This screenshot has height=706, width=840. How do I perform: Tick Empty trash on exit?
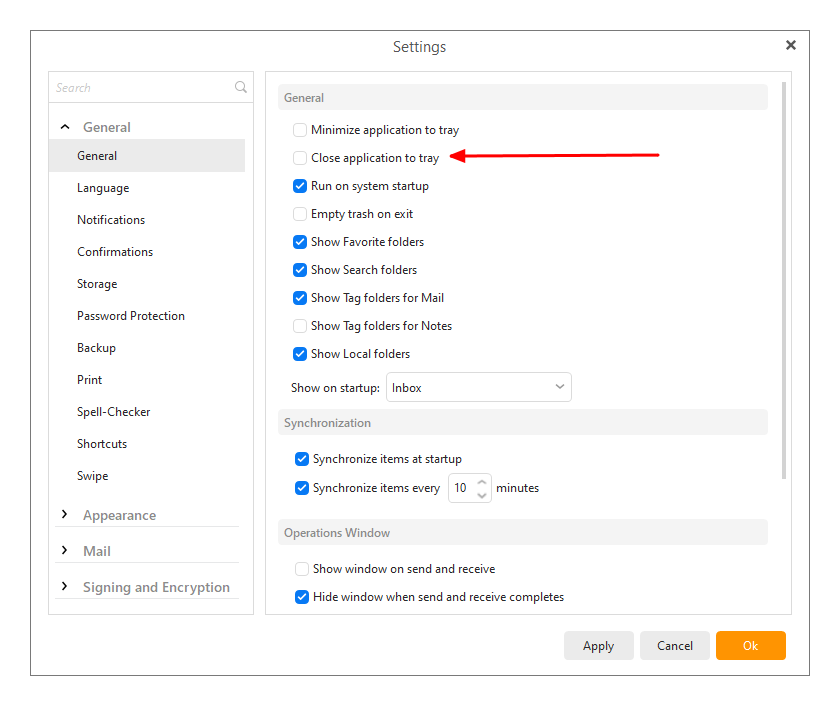pos(300,214)
